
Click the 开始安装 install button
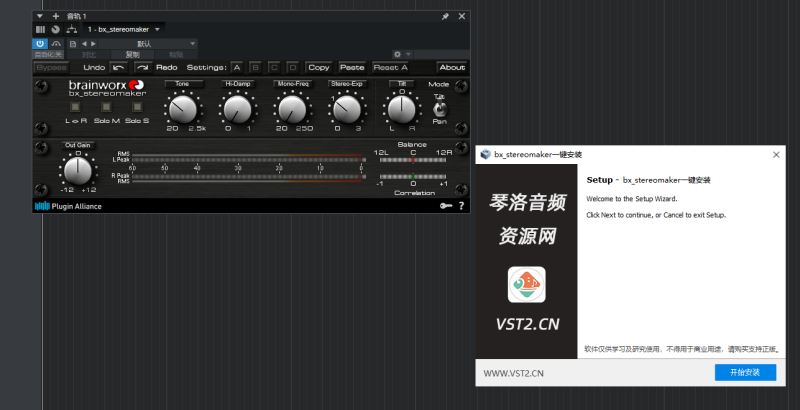[x=745, y=373]
